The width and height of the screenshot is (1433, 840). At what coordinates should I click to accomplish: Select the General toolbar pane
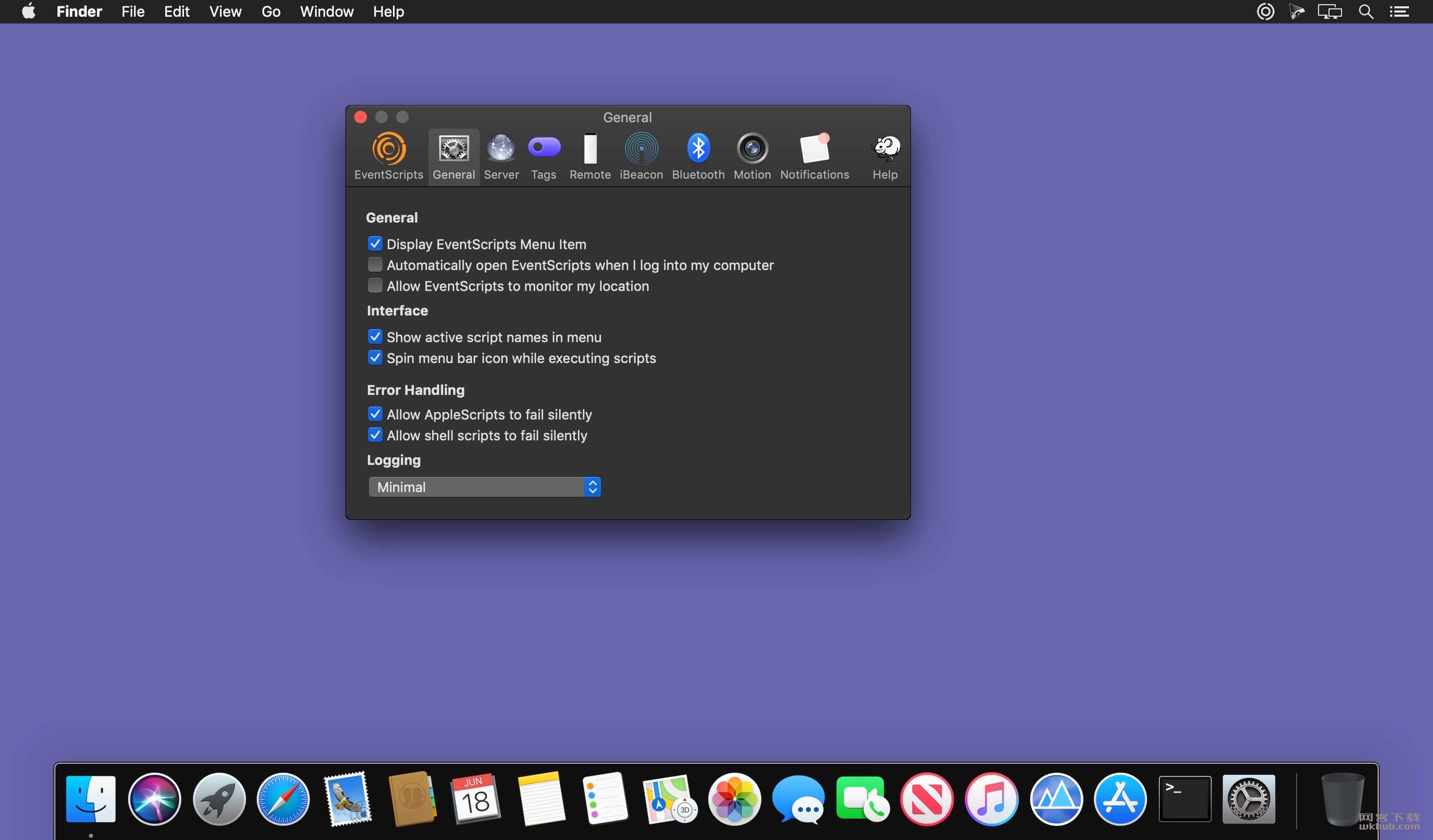pyautogui.click(x=453, y=156)
